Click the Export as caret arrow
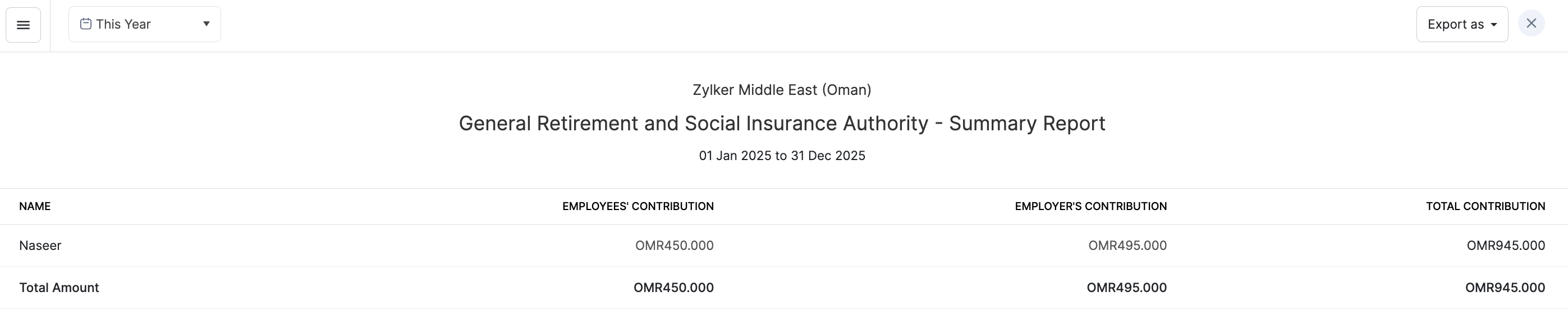The height and width of the screenshot is (328, 1568). pyautogui.click(x=1494, y=25)
